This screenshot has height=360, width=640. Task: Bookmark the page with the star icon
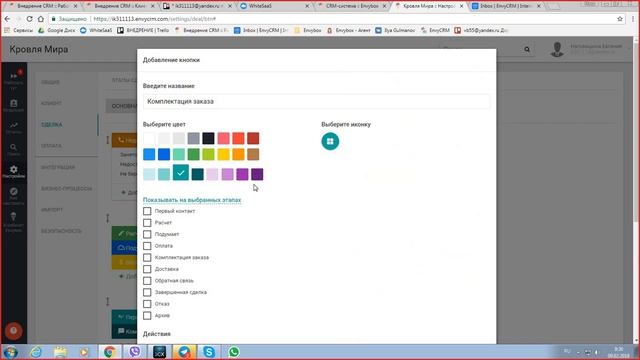click(x=620, y=19)
